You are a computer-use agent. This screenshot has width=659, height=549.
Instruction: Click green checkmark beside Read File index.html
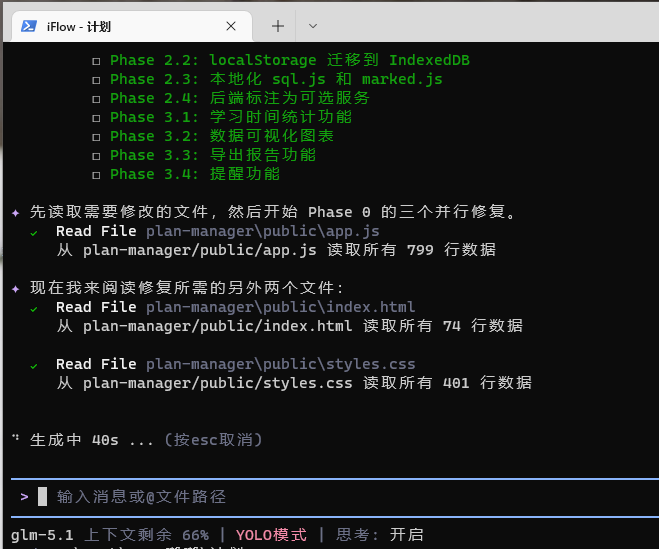tap(34, 307)
